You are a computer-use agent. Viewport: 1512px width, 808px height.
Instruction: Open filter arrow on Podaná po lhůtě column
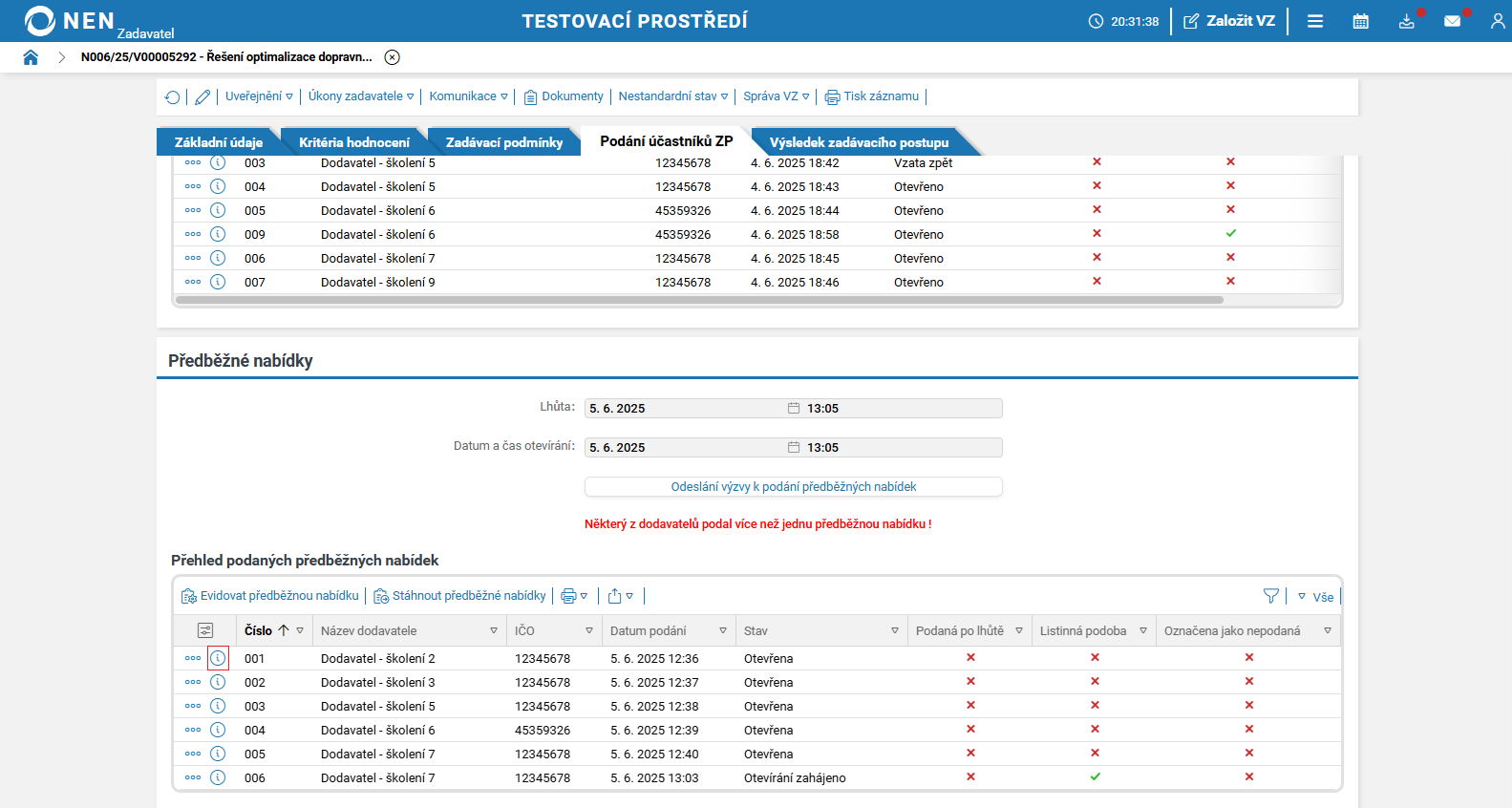1019,630
